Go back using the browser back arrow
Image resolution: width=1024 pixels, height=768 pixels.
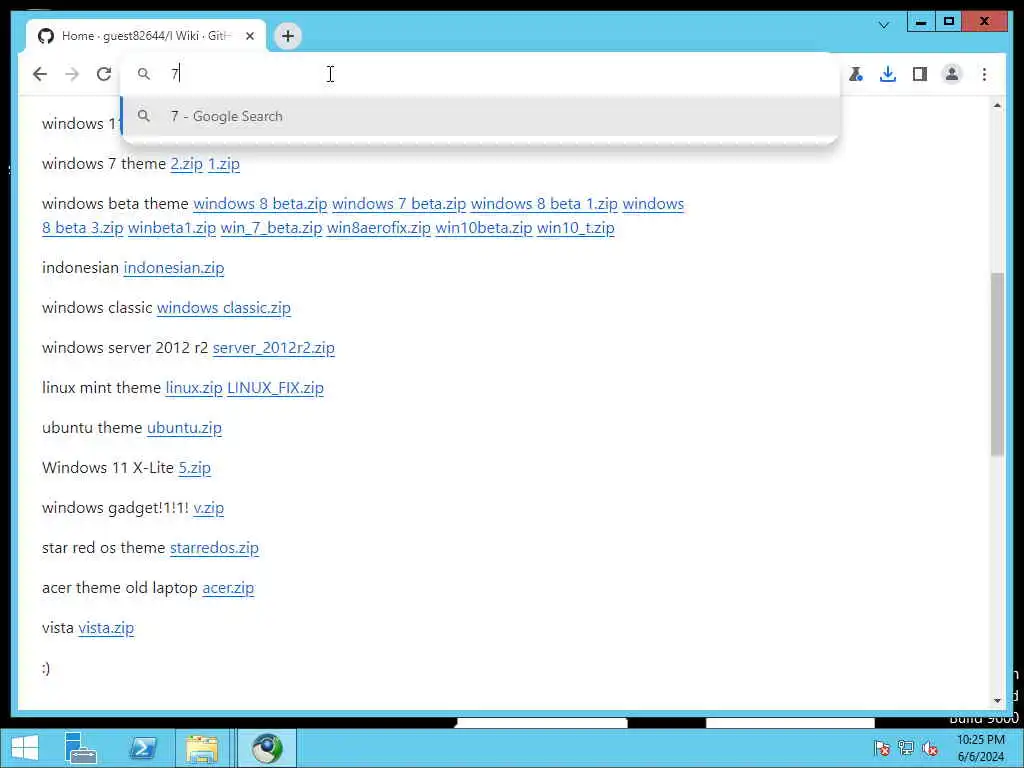pos(40,74)
